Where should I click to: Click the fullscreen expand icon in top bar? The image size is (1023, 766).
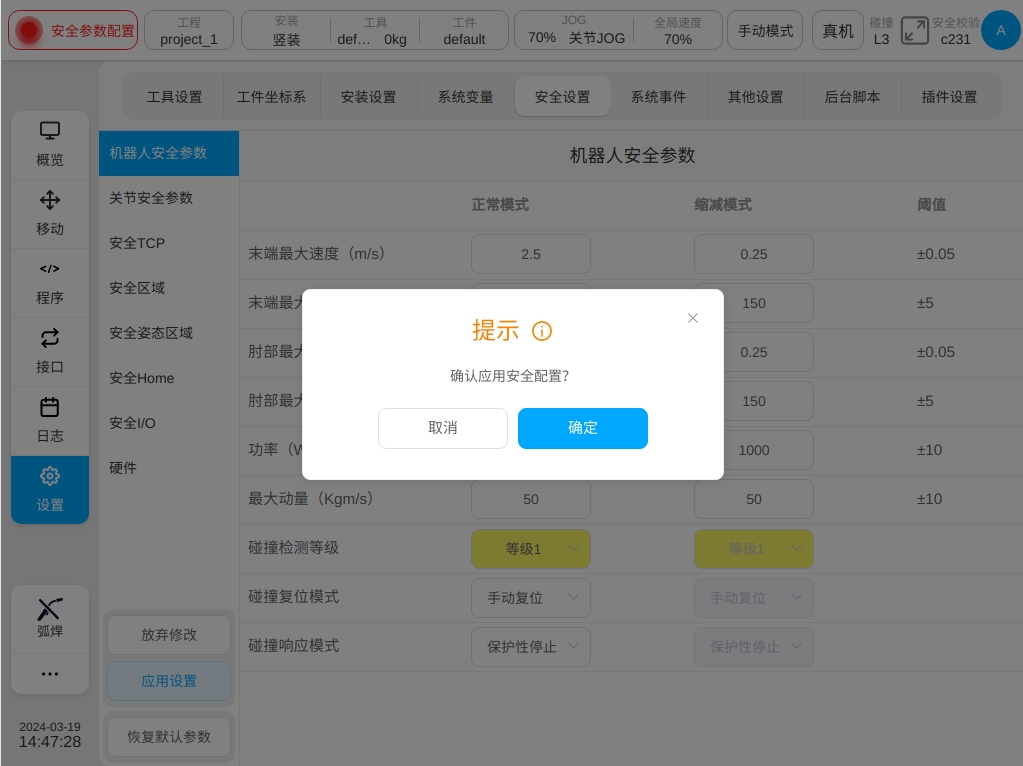[x=914, y=30]
